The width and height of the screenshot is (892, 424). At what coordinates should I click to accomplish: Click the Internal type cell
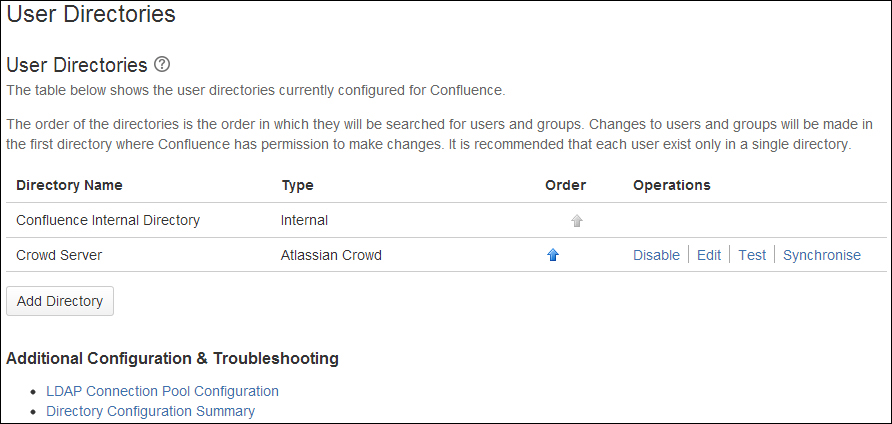[304, 220]
